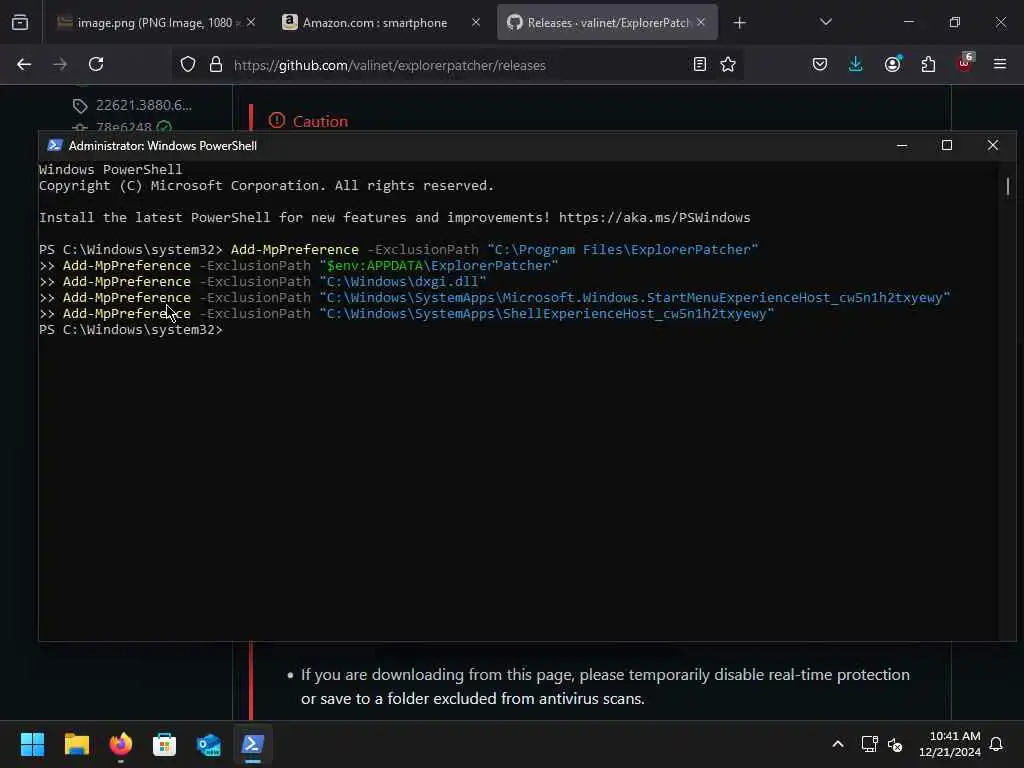Image resolution: width=1024 pixels, height=768 pixels.
Task: Close the ExplorerPatcher Releases tab
Action: tap(701, 23)
